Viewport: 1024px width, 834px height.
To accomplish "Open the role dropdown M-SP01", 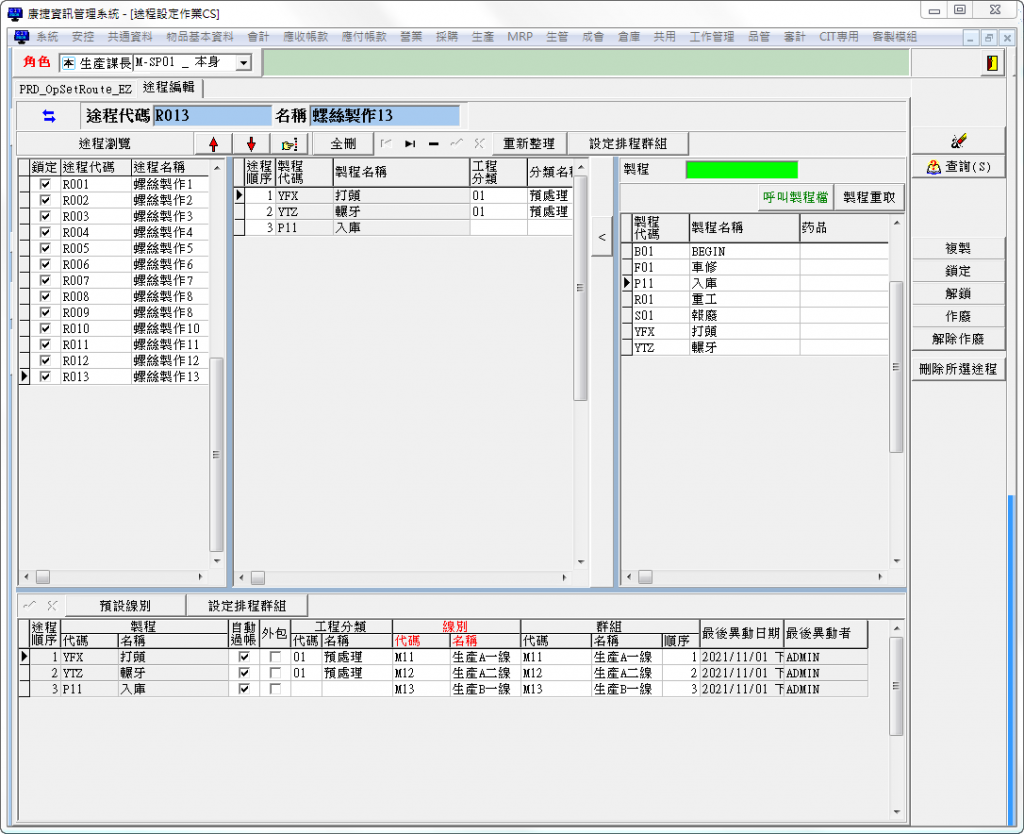I will [x=243, y=63].
